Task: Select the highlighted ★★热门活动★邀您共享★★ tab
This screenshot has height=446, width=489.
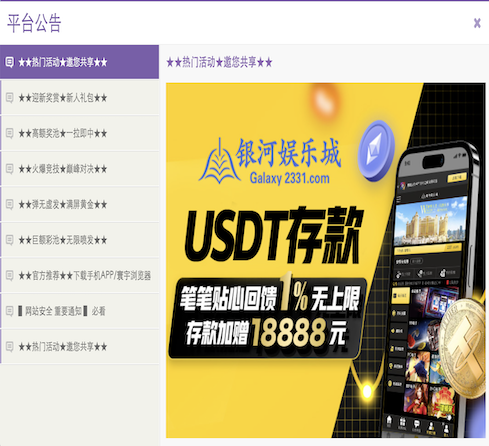Action: coord(79,62)
